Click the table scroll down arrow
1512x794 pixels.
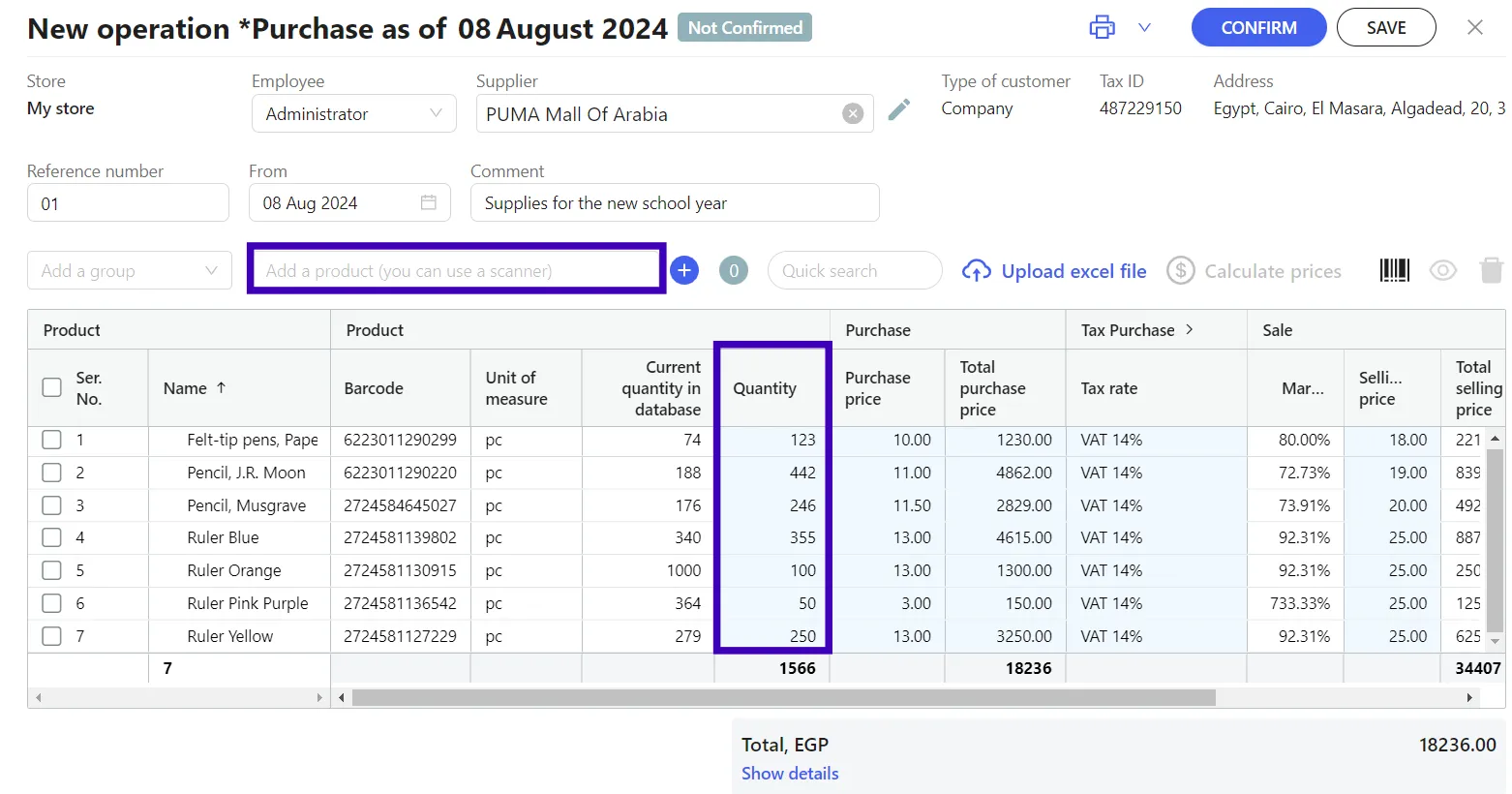click(1496, 641)
